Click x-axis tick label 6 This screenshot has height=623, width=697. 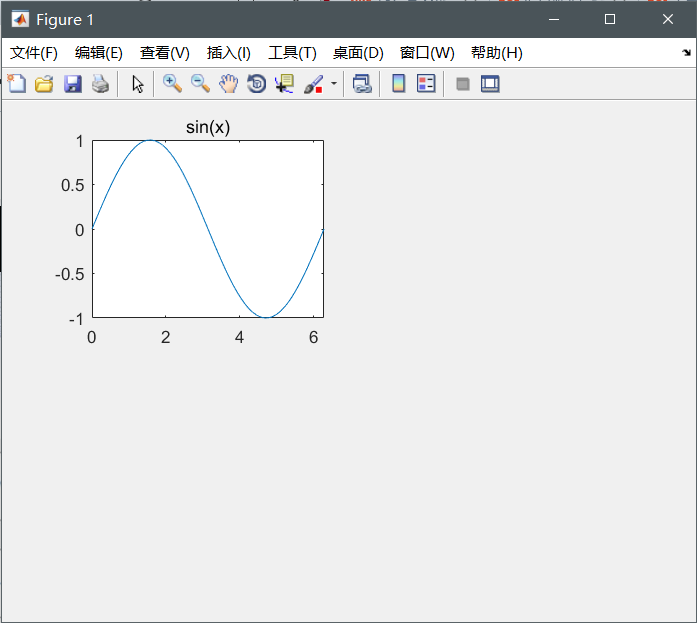coord(313,337)
